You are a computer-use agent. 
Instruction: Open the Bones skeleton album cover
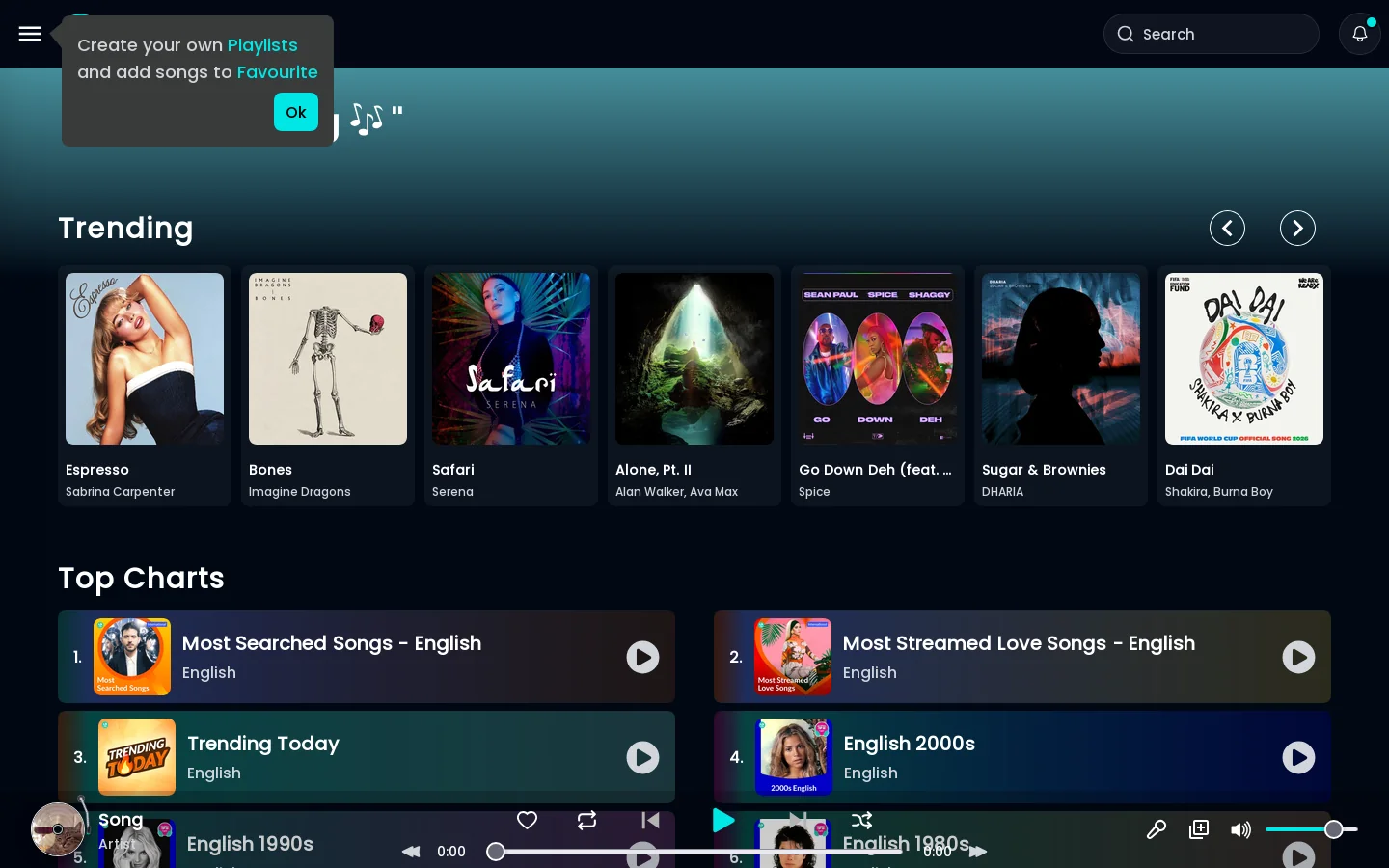point(328,359)
